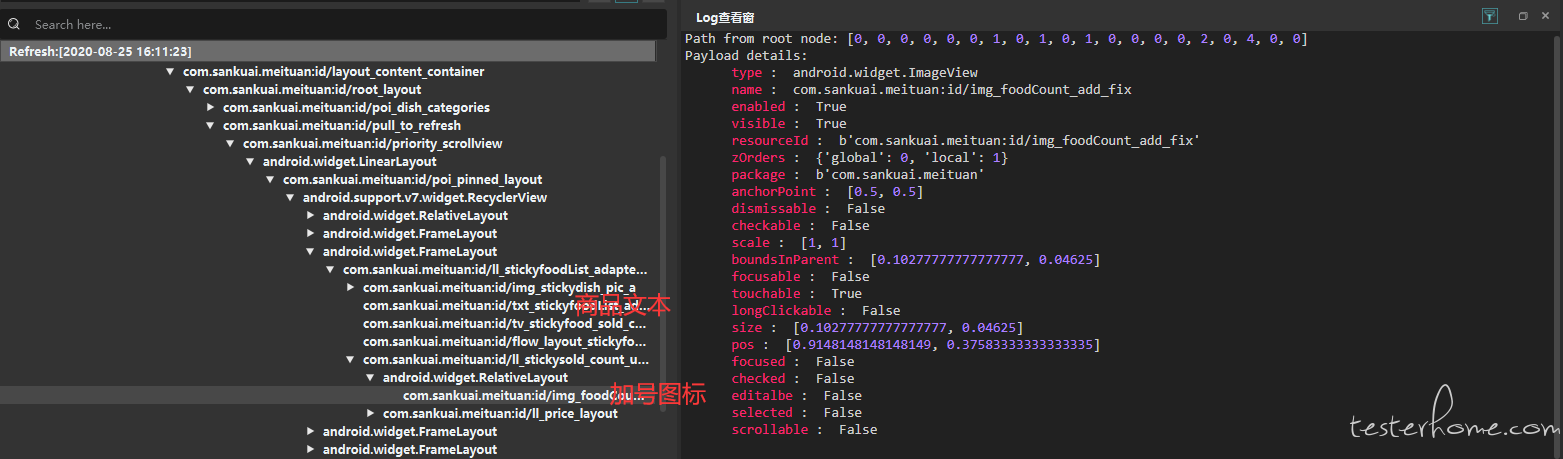Collapse the poi_pinned_layout node arrow

[271, 180]
